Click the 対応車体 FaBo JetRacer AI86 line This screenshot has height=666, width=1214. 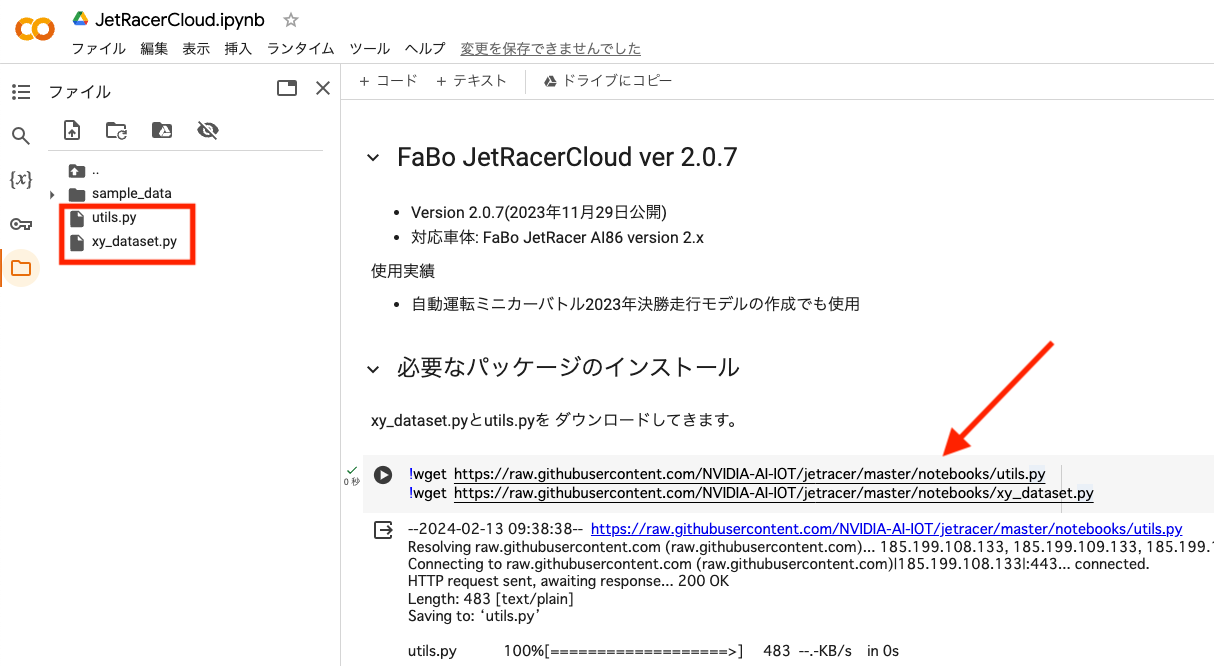click(558, 239)
